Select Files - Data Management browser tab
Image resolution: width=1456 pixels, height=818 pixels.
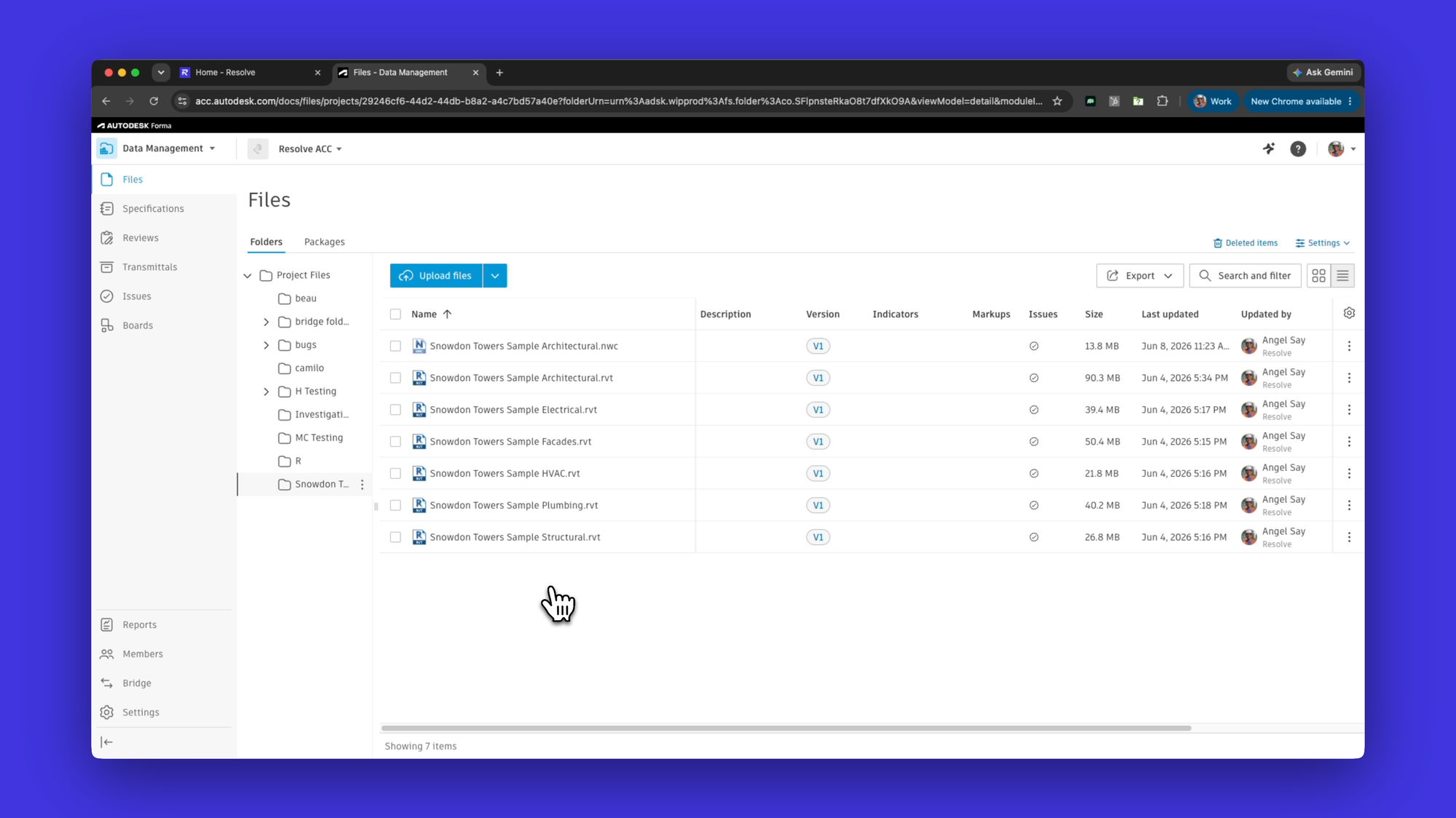tap(408, 72)
